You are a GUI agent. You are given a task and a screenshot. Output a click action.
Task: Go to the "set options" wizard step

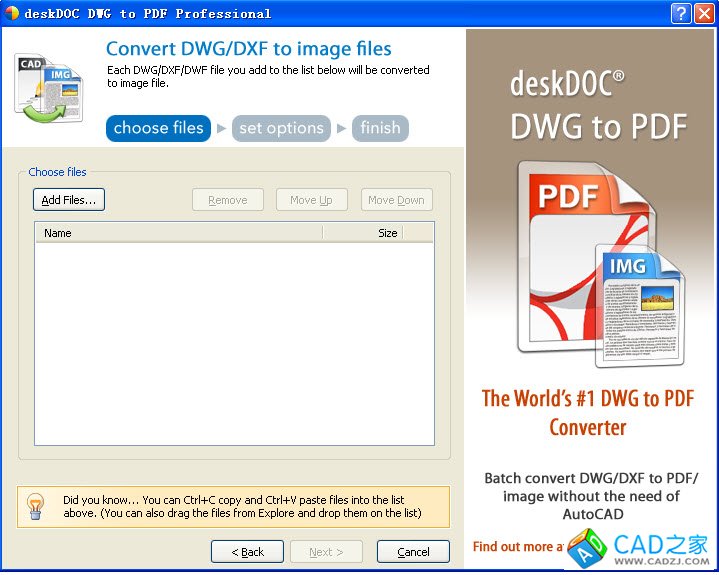(x=281, y=128)
